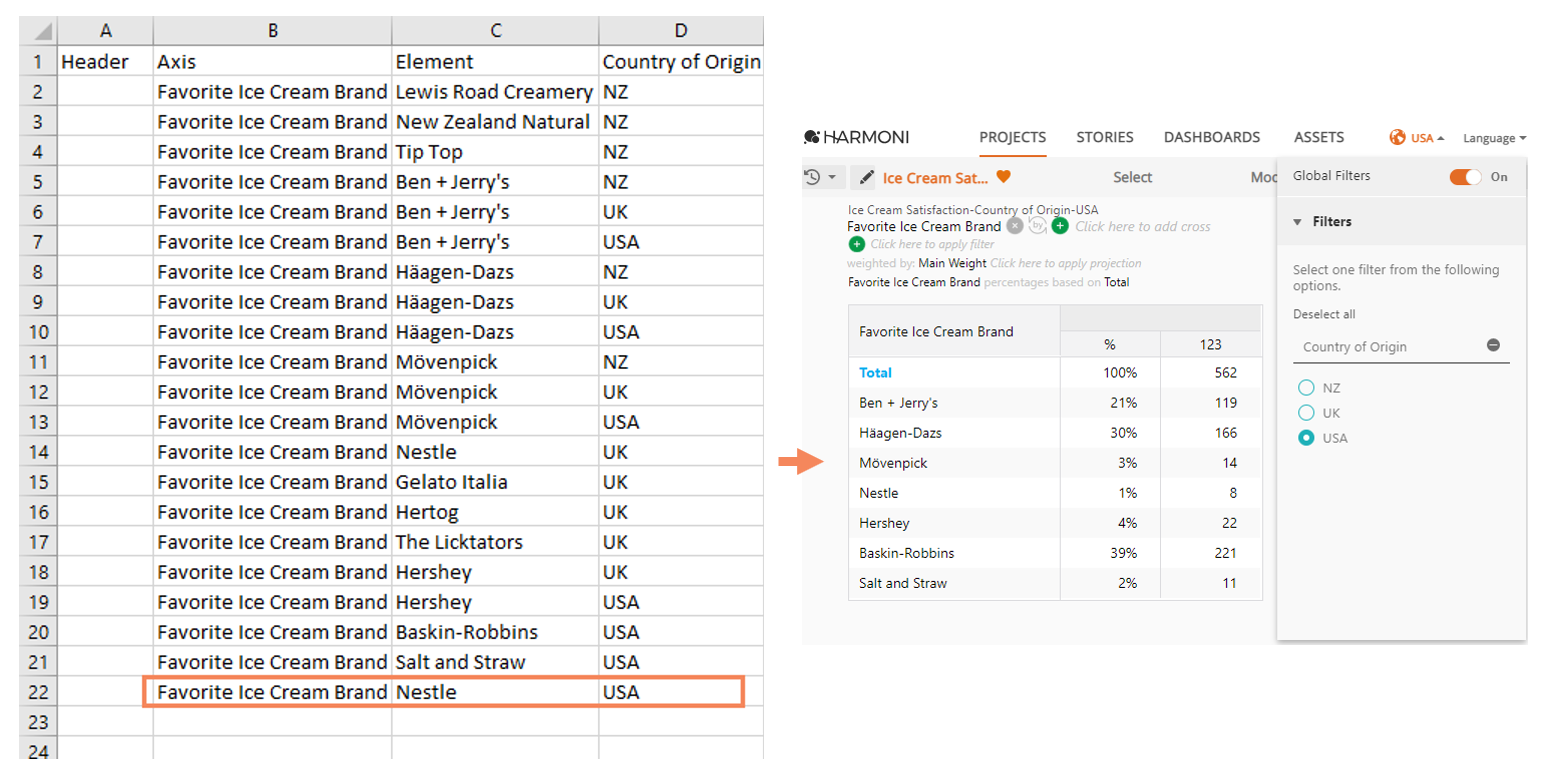This screenshot has width=1542, height=768.
Task: Click the 123 column header
Action: pos(1211,345)
